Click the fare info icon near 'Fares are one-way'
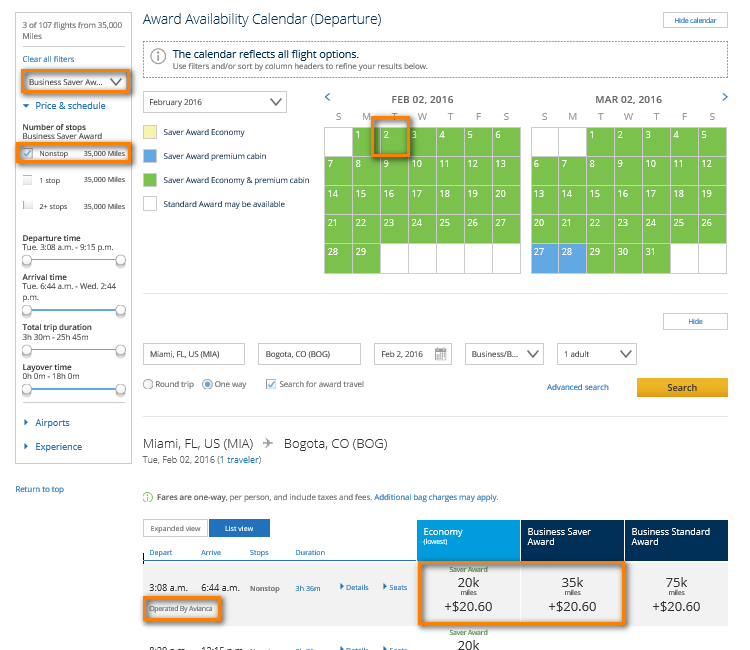This screenshot has height=650, width=750. [148, 497]
